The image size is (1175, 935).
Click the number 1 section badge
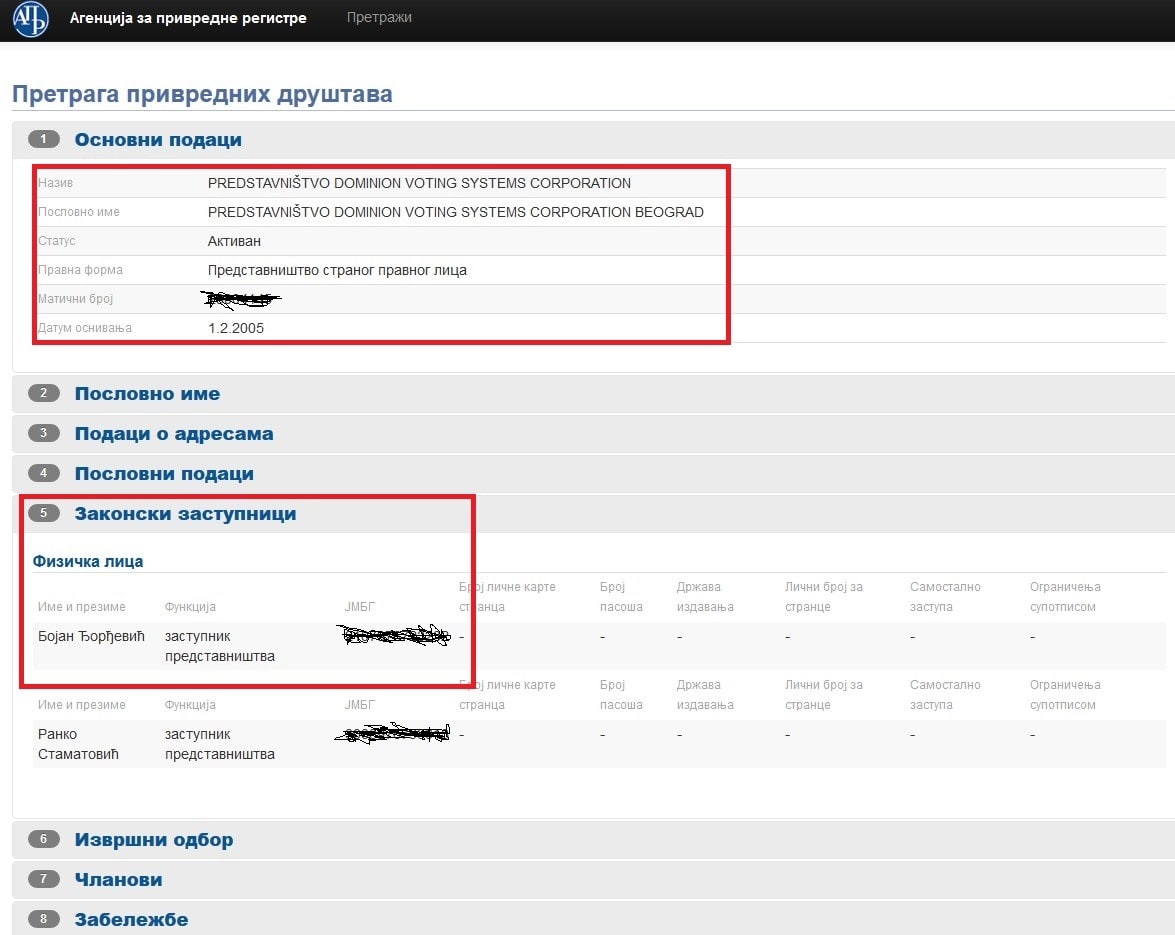point(43,139)
